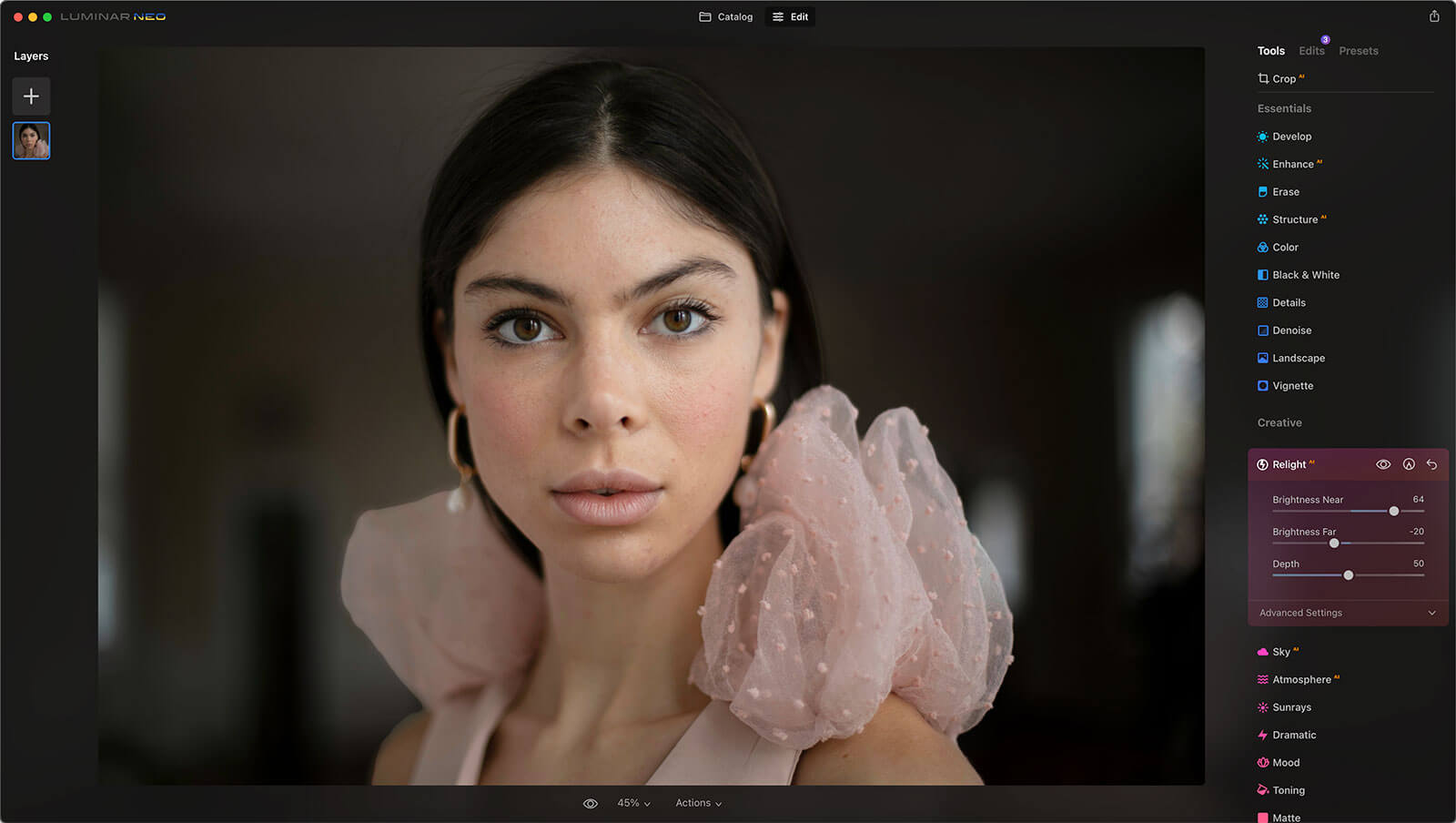
Task: Open the Edits tab
Action: pos(1311,51)
